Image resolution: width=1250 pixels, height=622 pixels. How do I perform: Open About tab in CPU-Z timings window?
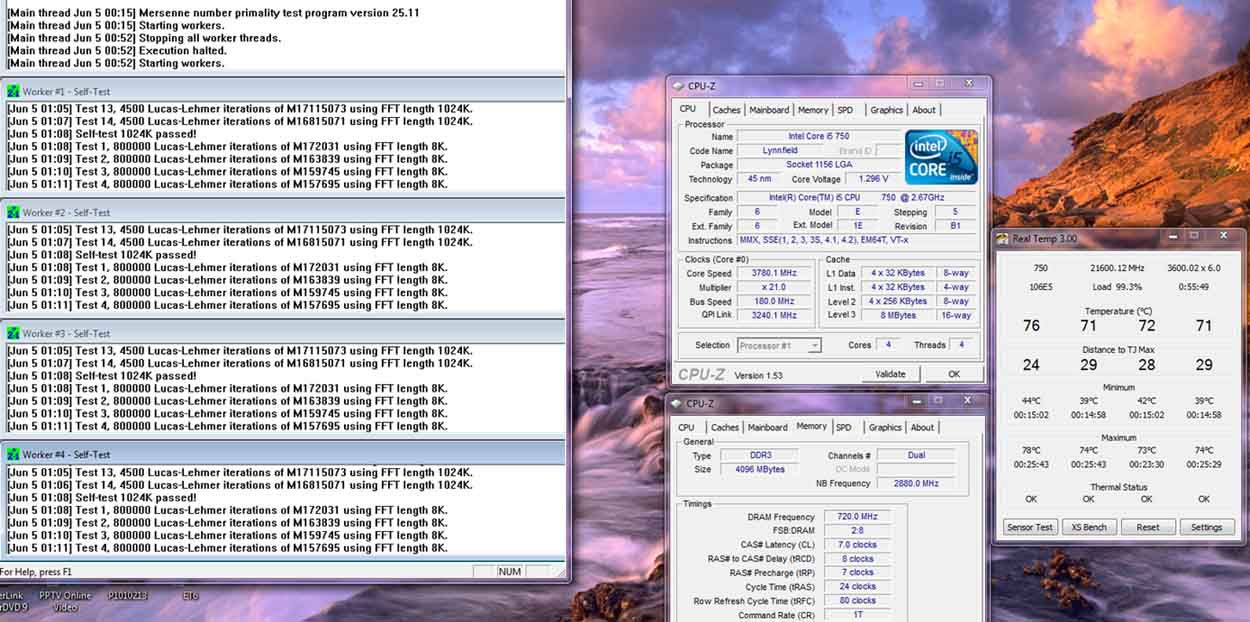922,427
